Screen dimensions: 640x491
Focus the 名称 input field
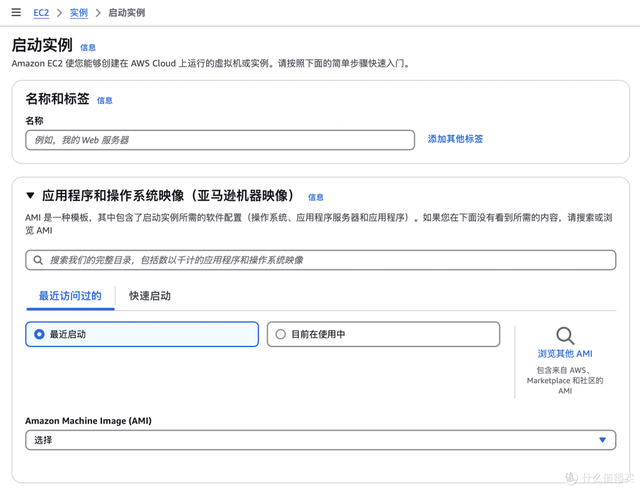pos(220,140)
